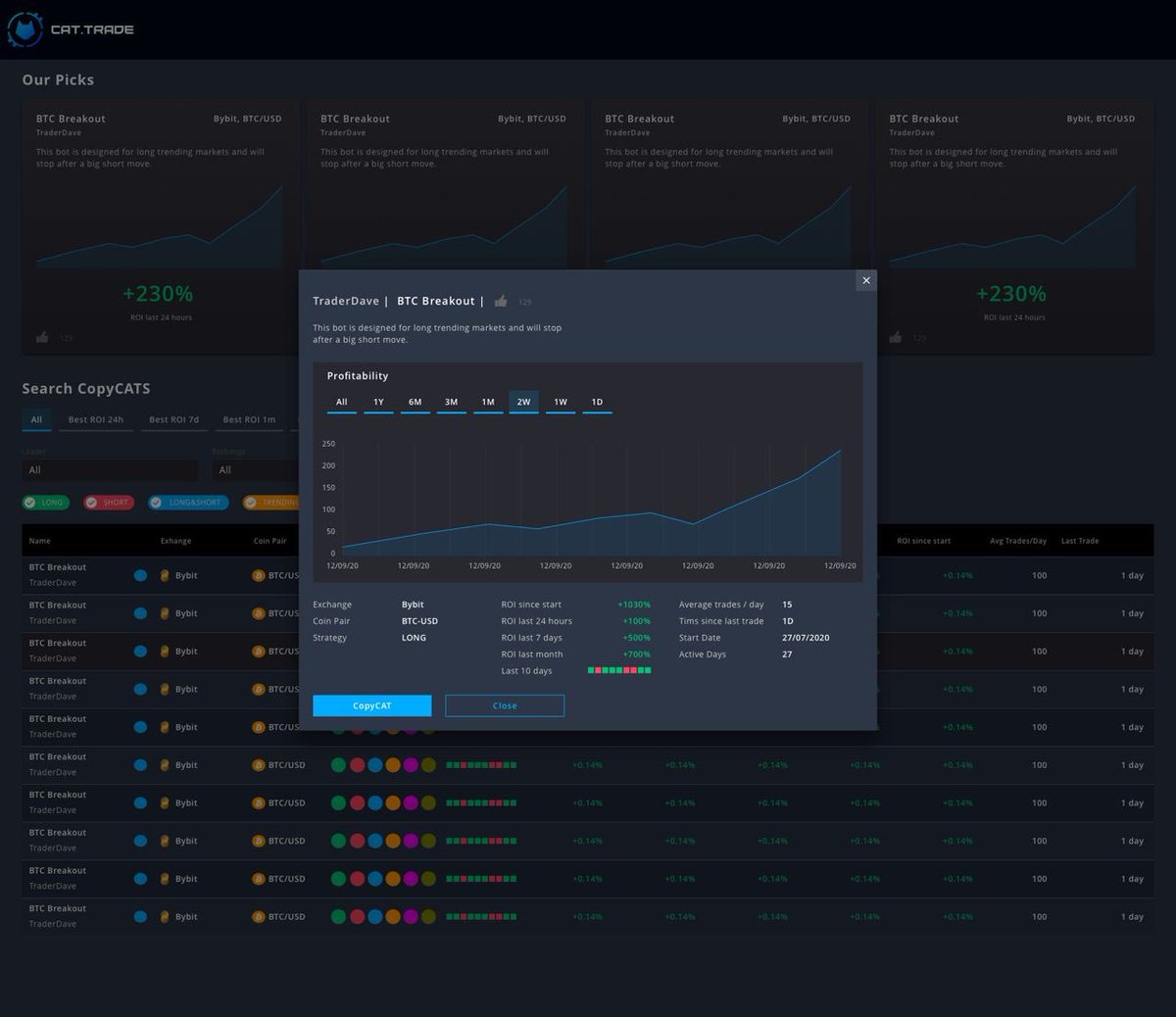Sort by the Coin Pair column header

coord(270,541)
